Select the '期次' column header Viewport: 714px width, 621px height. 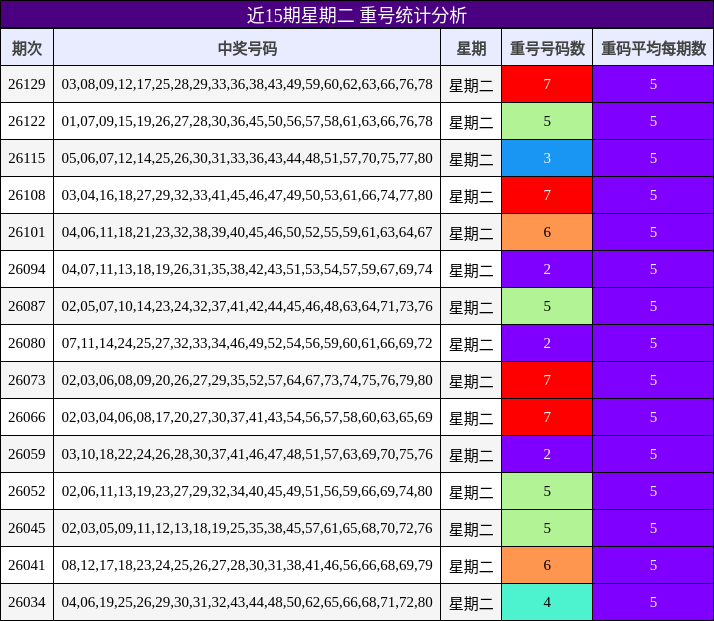(x=27, y=47)
